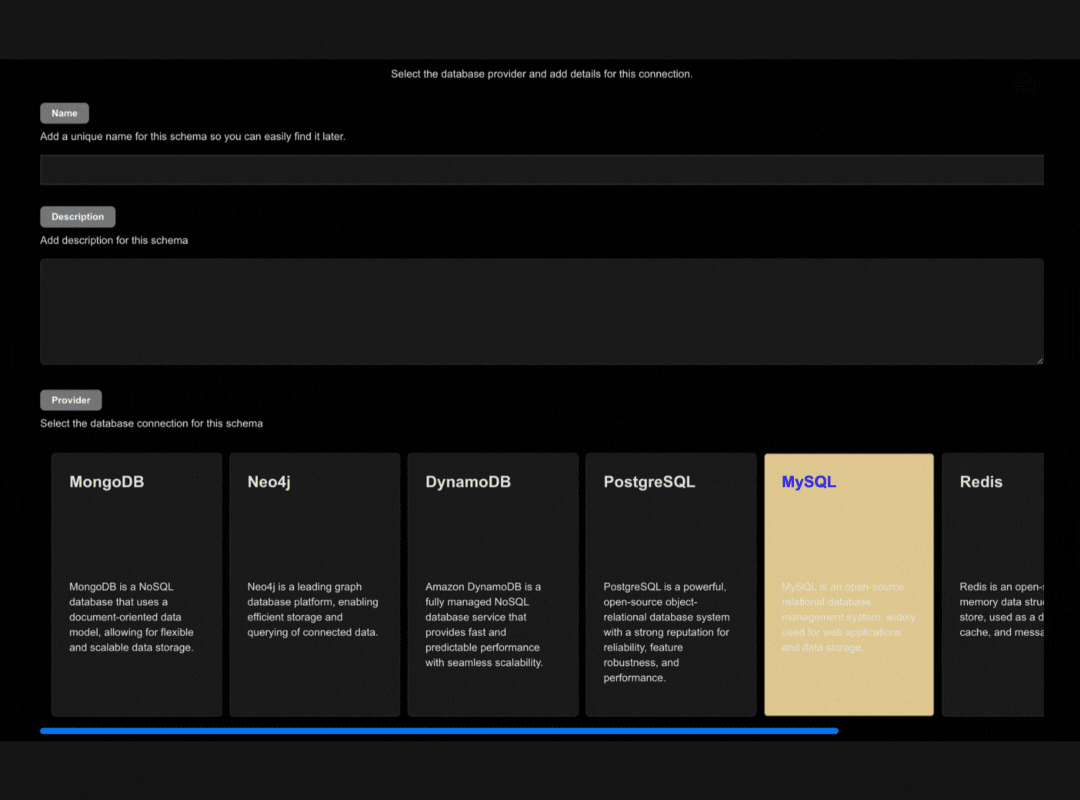Click the Redis card title
The height and width of the screenshot is (800, 1080).
tap(980, 482)
